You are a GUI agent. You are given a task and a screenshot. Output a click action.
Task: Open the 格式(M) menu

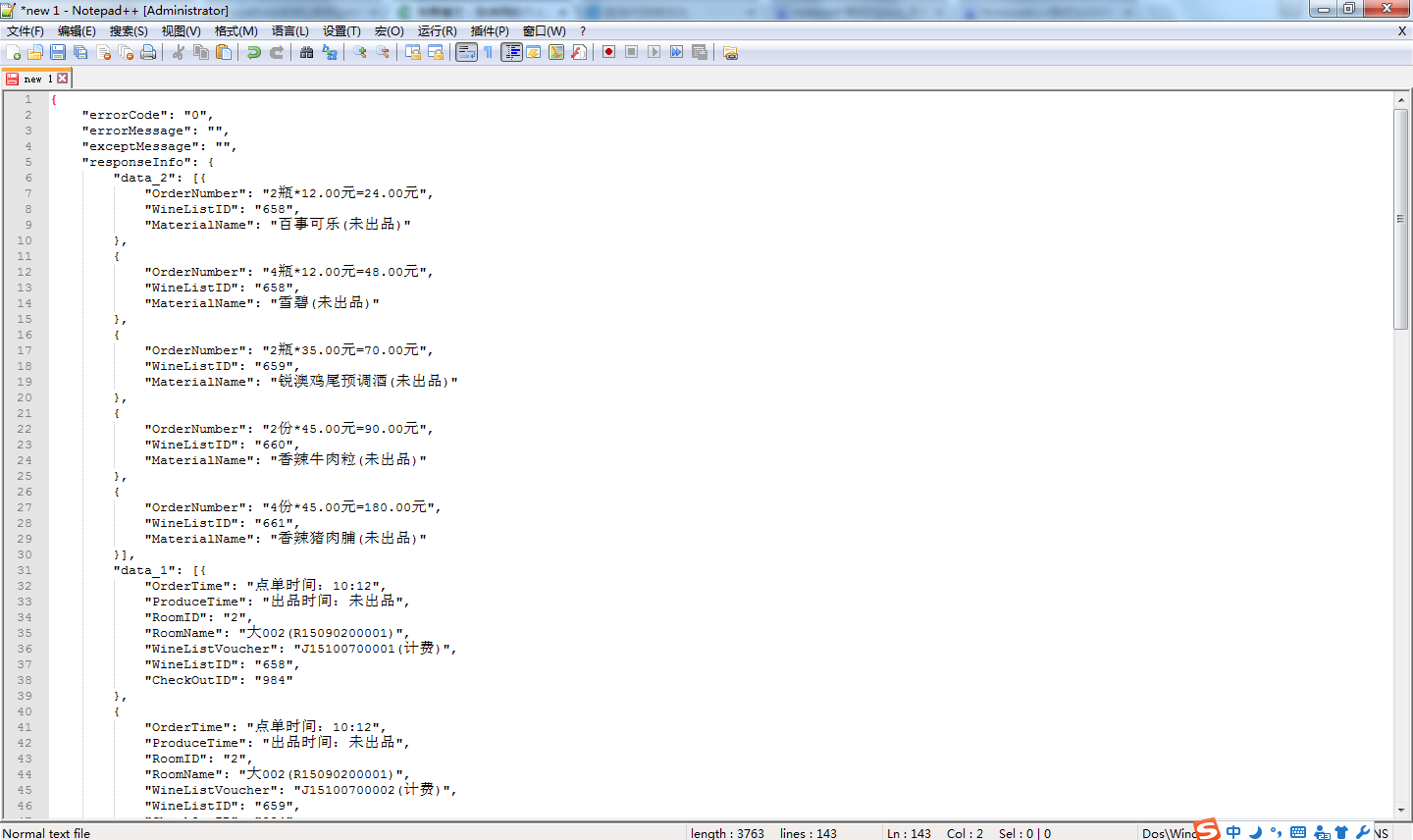coord(236,31)
